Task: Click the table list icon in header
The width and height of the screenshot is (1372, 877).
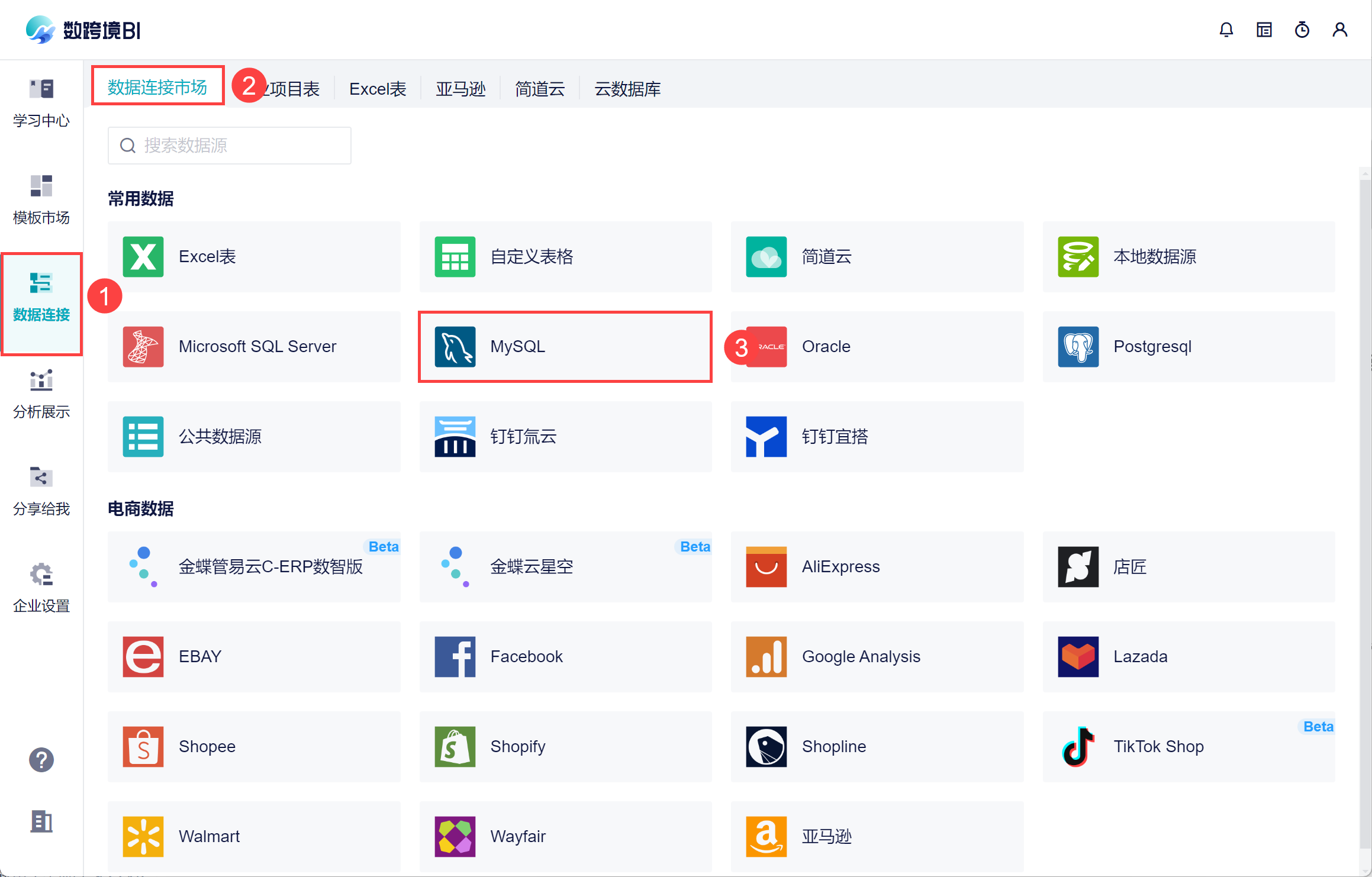Action: pyautogui.click(x=1264, y=30)
